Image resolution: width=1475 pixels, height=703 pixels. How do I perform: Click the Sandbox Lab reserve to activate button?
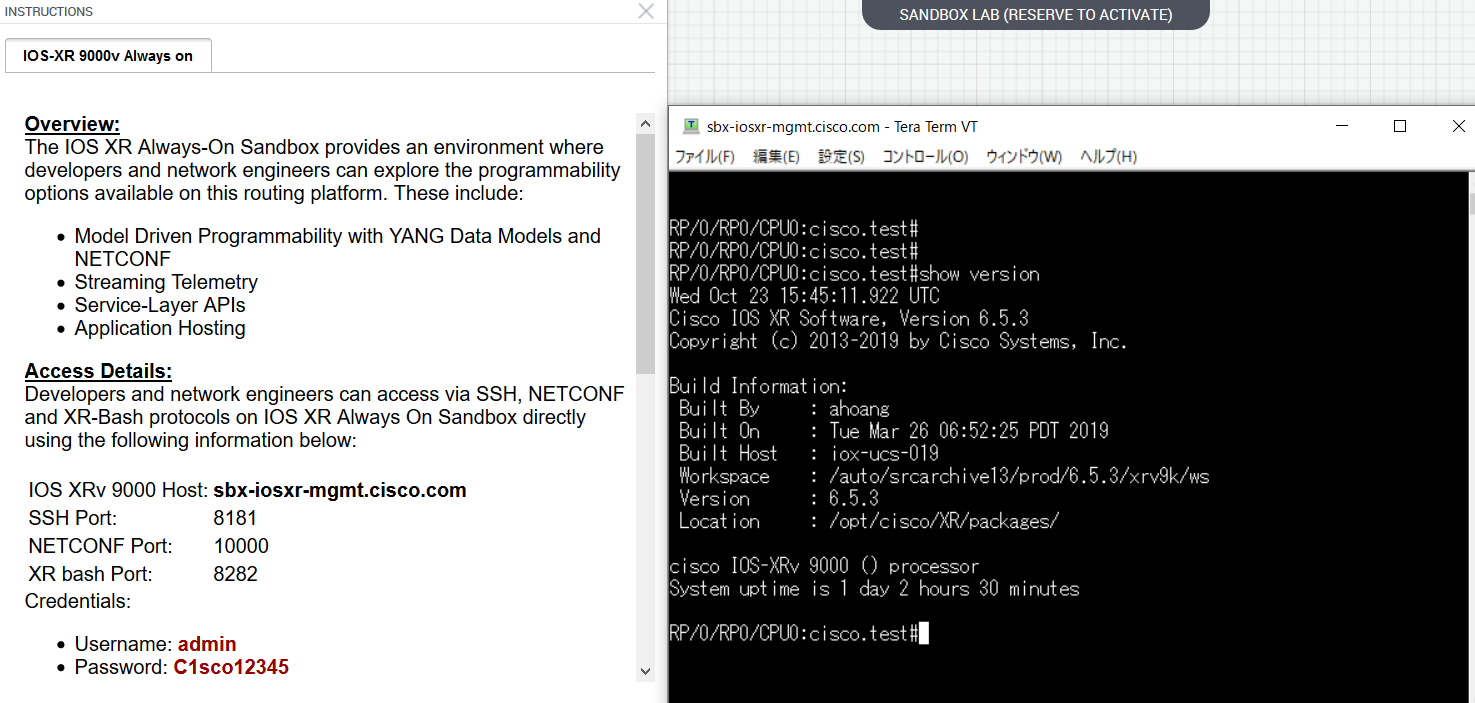(x=1036, y=15)
